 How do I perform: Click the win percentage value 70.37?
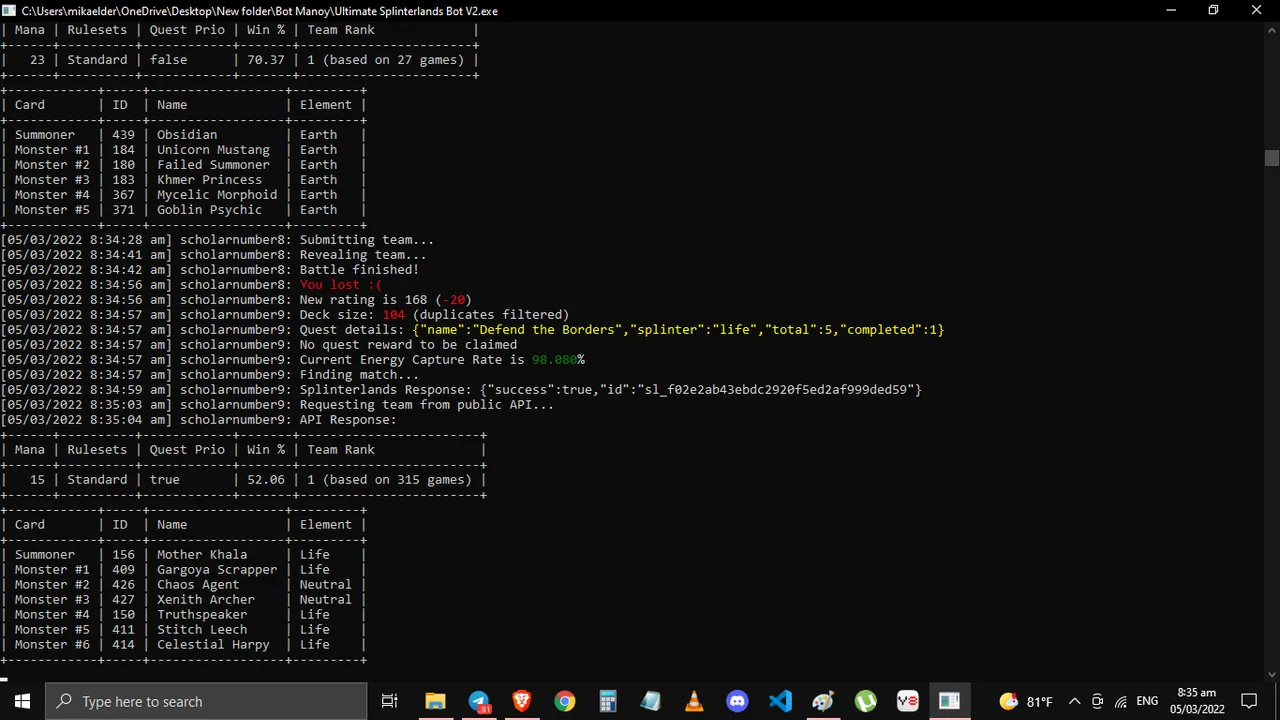(x=266, y=60)
